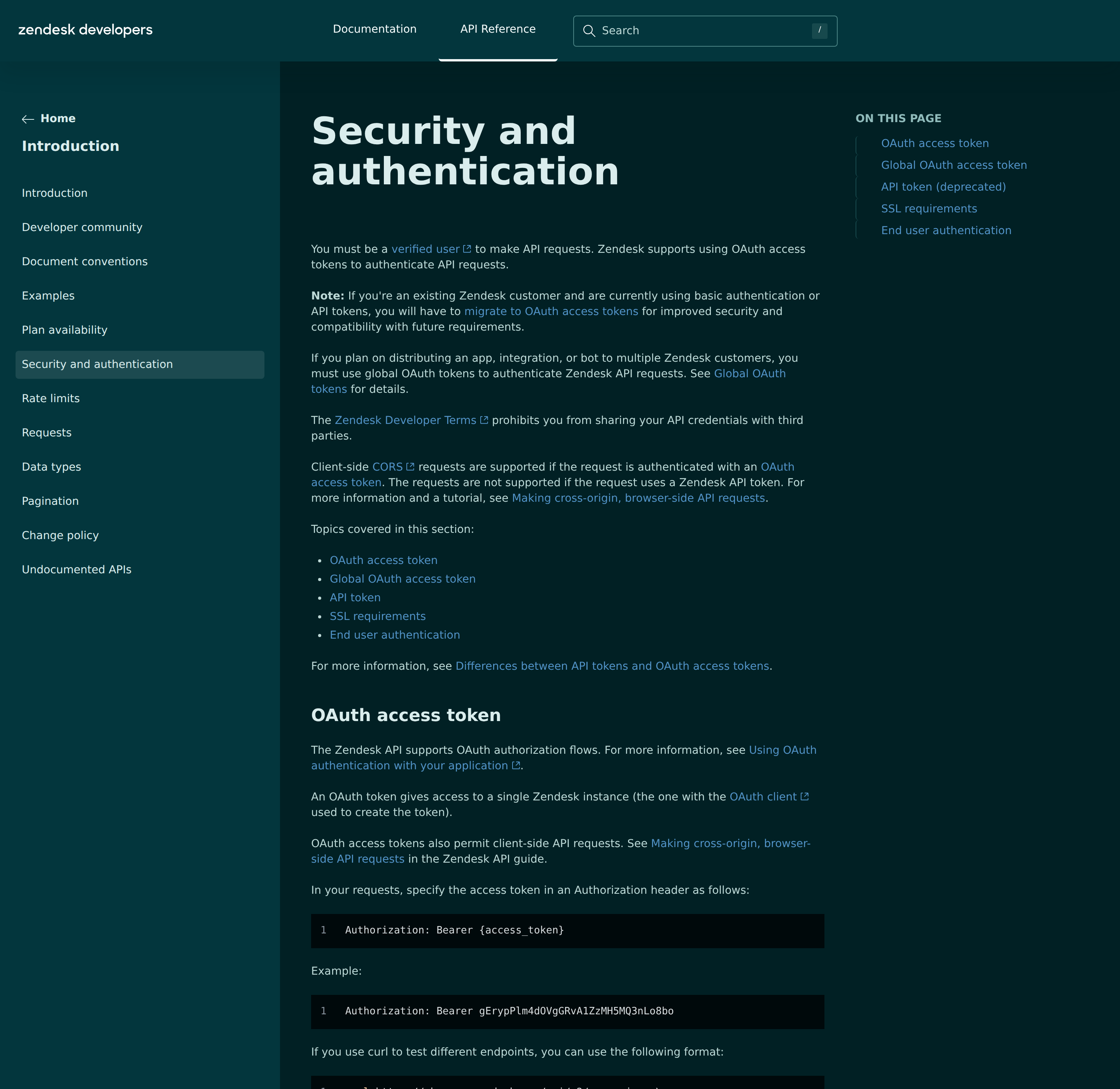Click external icon after OAuth client

(x=804, y=796)
